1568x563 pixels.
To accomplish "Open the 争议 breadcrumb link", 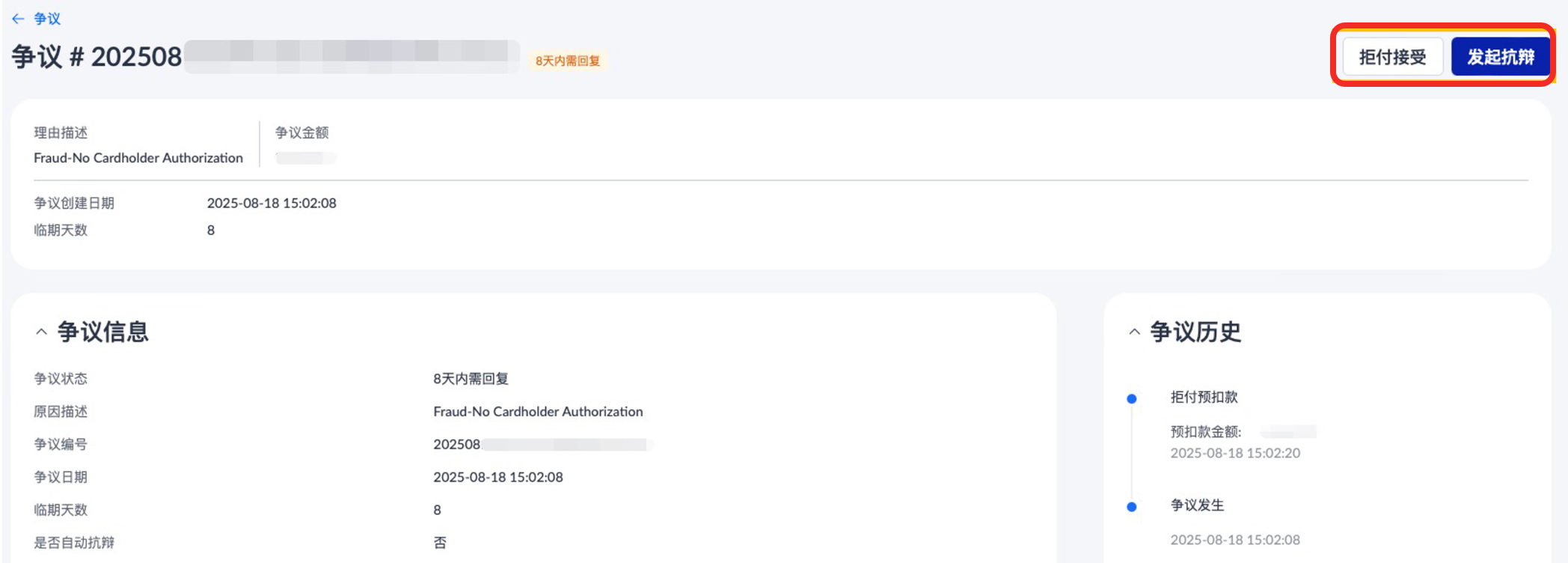I will 47,19.
